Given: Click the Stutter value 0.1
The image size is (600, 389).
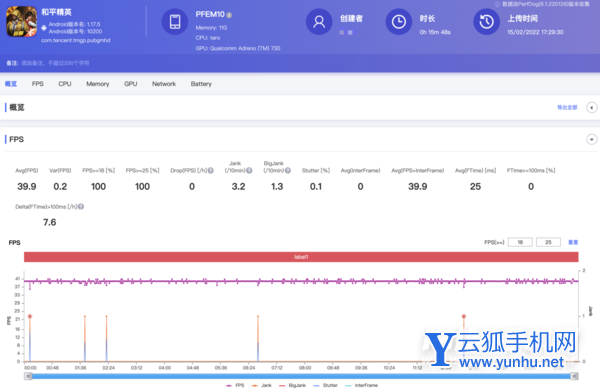Looking at the screenshot, I should (x=316, y=187).
